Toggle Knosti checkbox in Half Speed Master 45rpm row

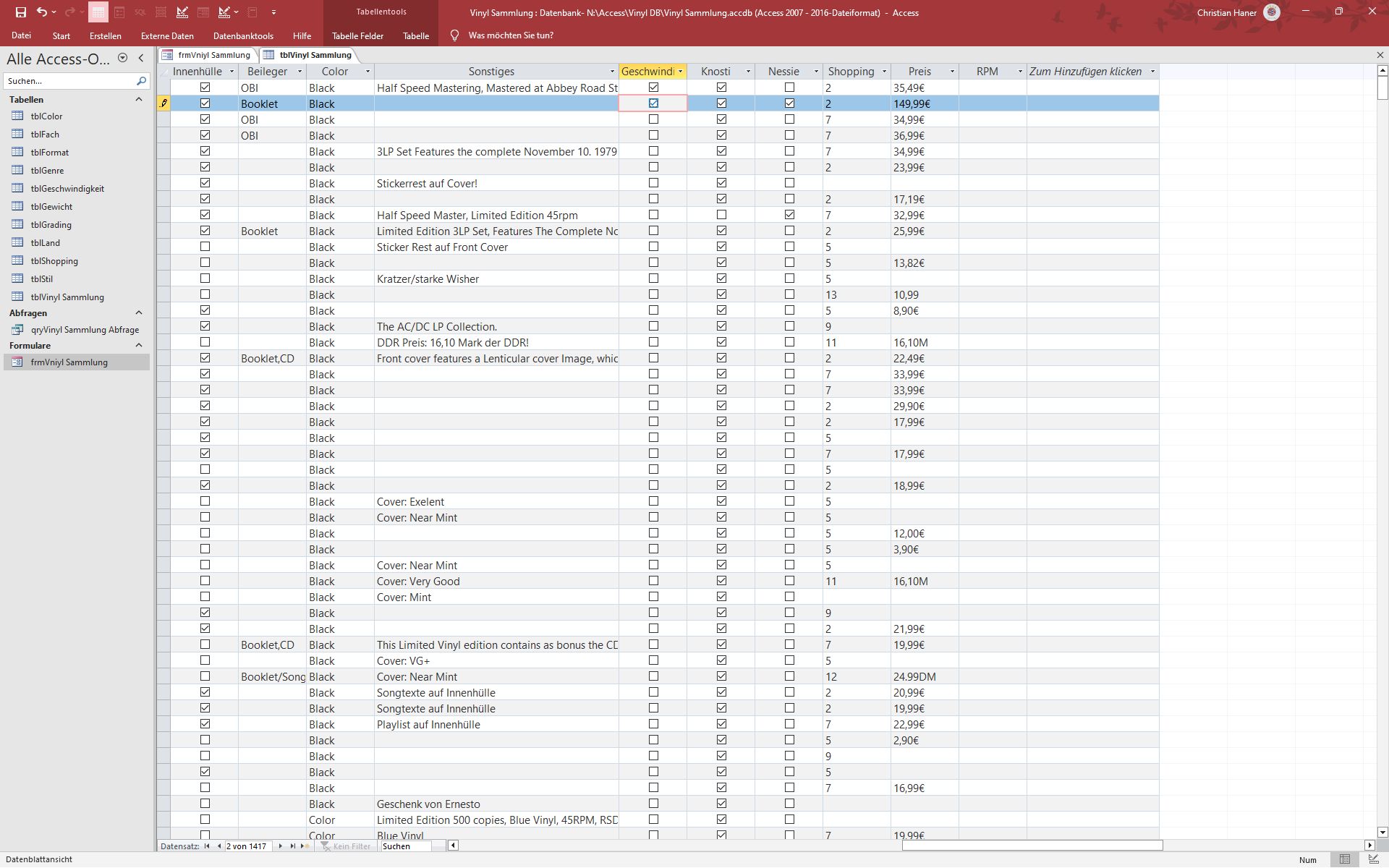721,215
